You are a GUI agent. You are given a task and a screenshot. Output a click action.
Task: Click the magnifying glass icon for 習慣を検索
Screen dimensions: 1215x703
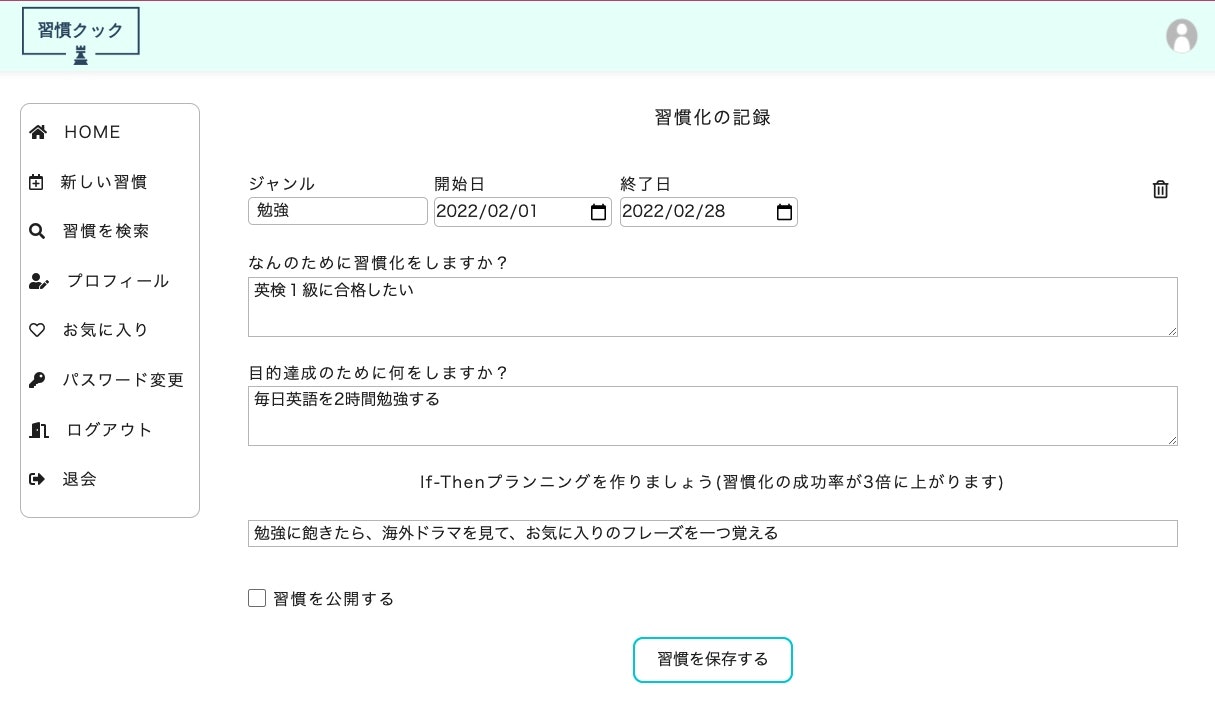(37, 231)
